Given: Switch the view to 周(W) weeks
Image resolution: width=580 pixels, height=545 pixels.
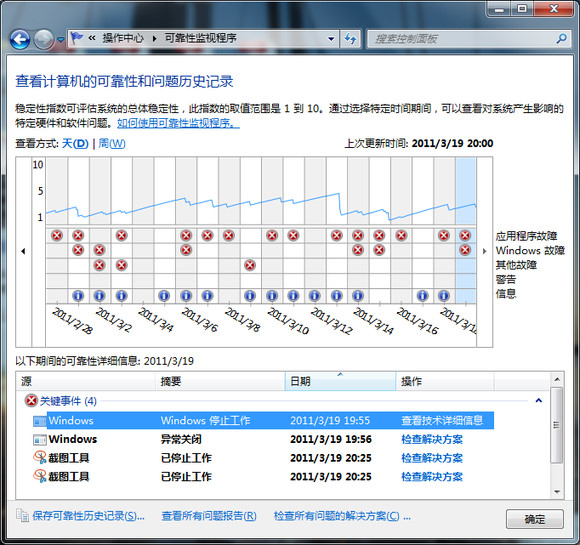Looking at the screenshot, I should click(x=112, y=143).
